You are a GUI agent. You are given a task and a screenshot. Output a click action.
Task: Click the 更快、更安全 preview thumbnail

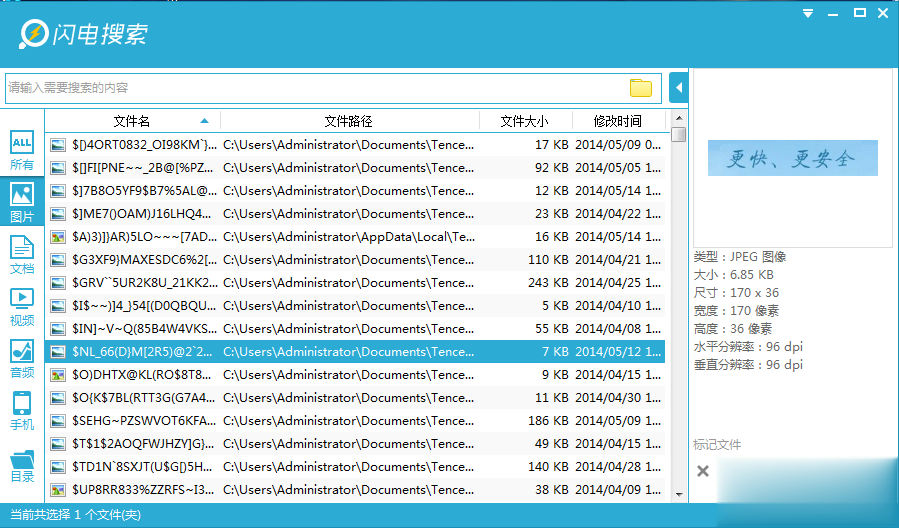tap(792, 158)
